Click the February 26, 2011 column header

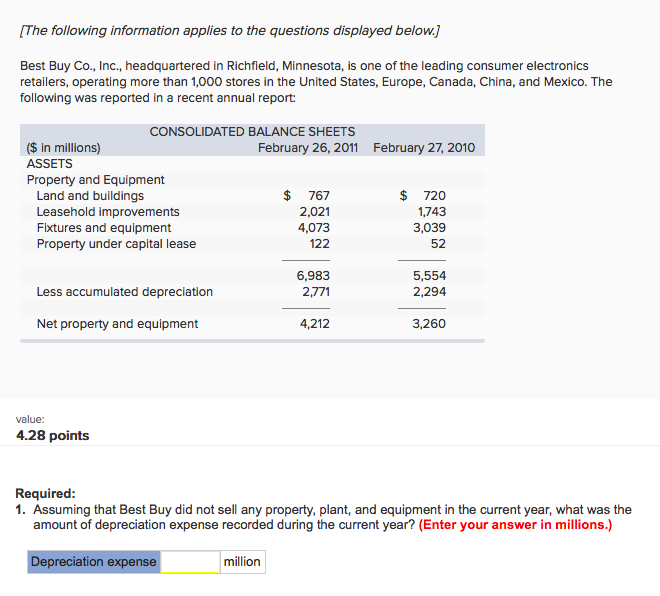click(x=308, y=148)
